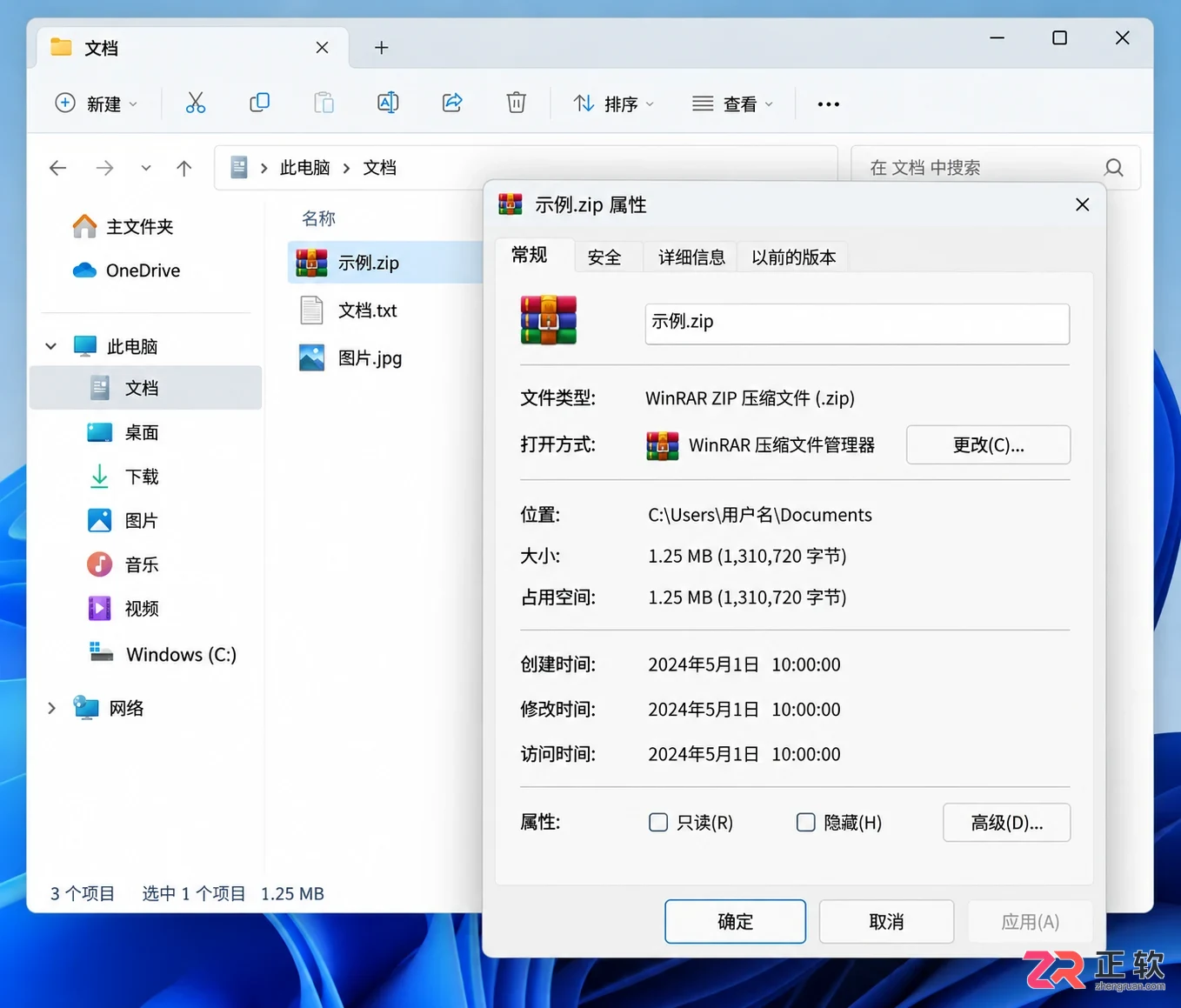Close the 示例.zip 属性 dialog
This screenshot has width=1181, height=1008.
[x=1082, y=204]
